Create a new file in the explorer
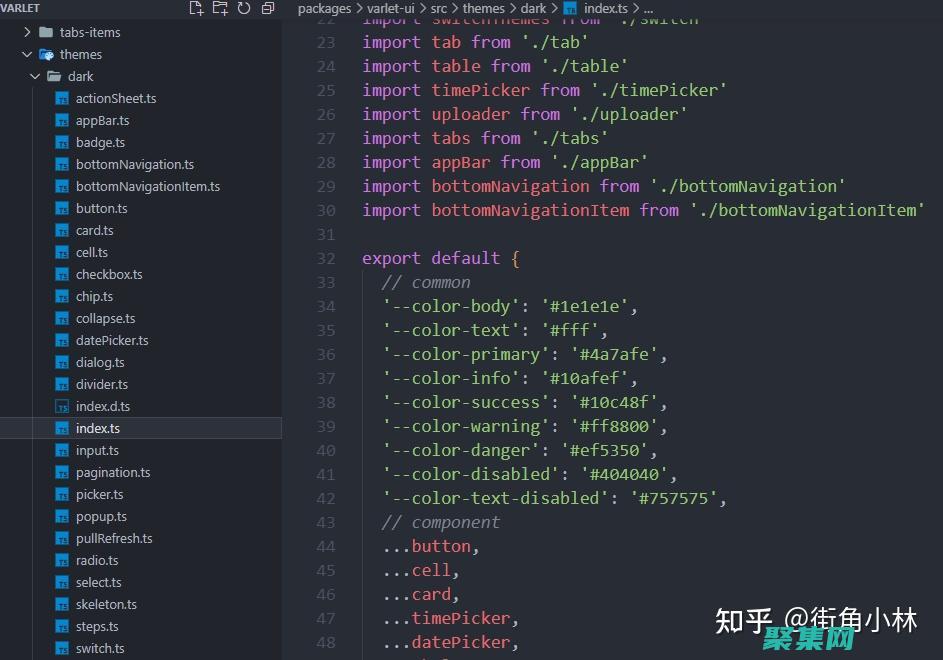 [x=196, y=8]
